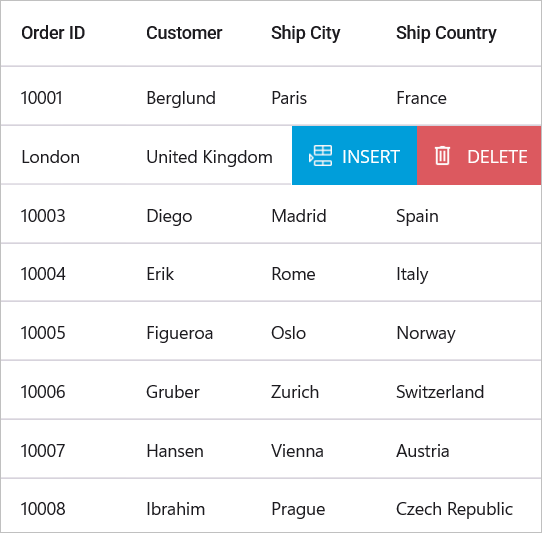Click the Vienna ship city cell

[297, 451]
